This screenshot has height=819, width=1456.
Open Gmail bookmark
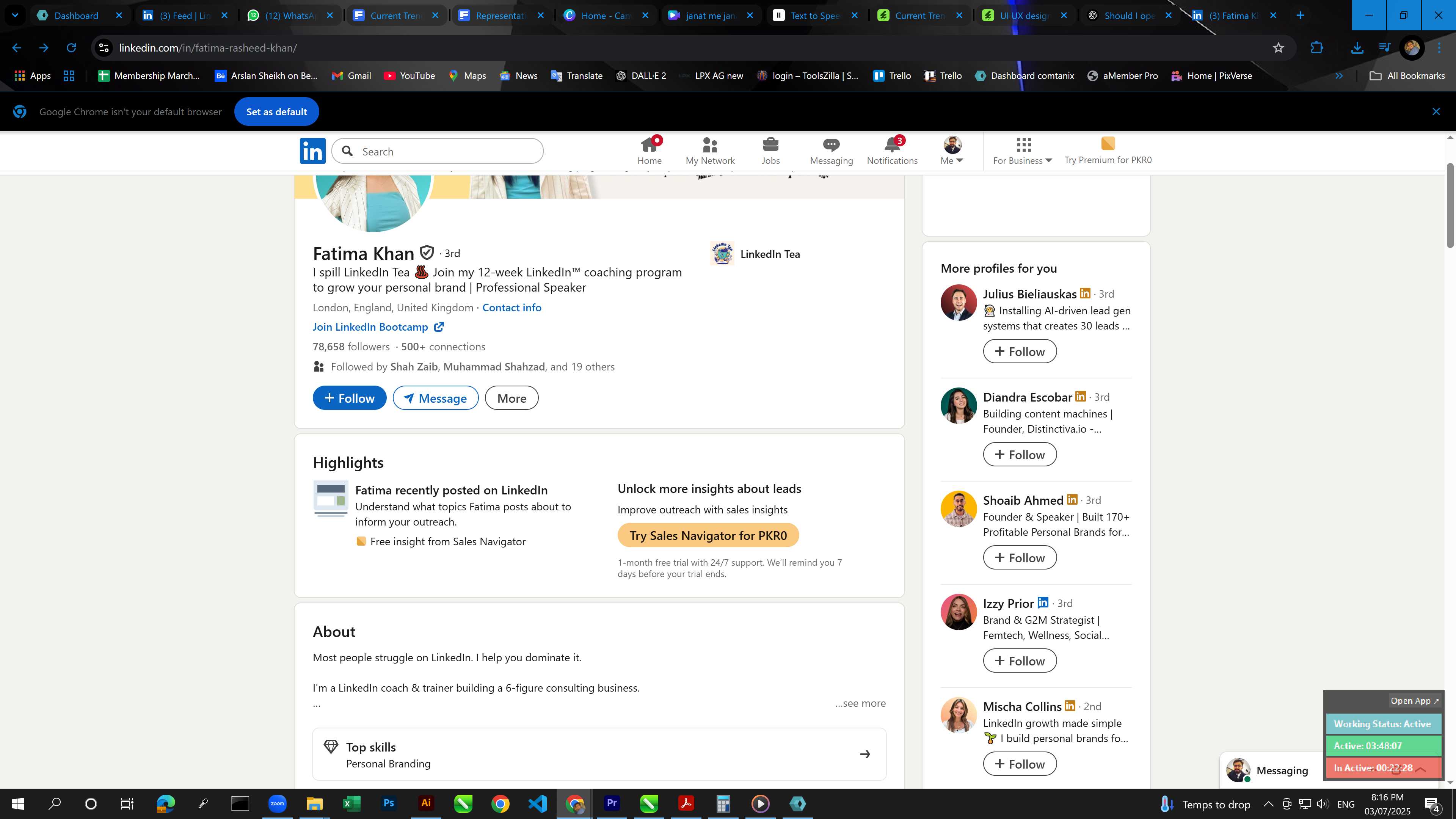click(x=351, y=76)
